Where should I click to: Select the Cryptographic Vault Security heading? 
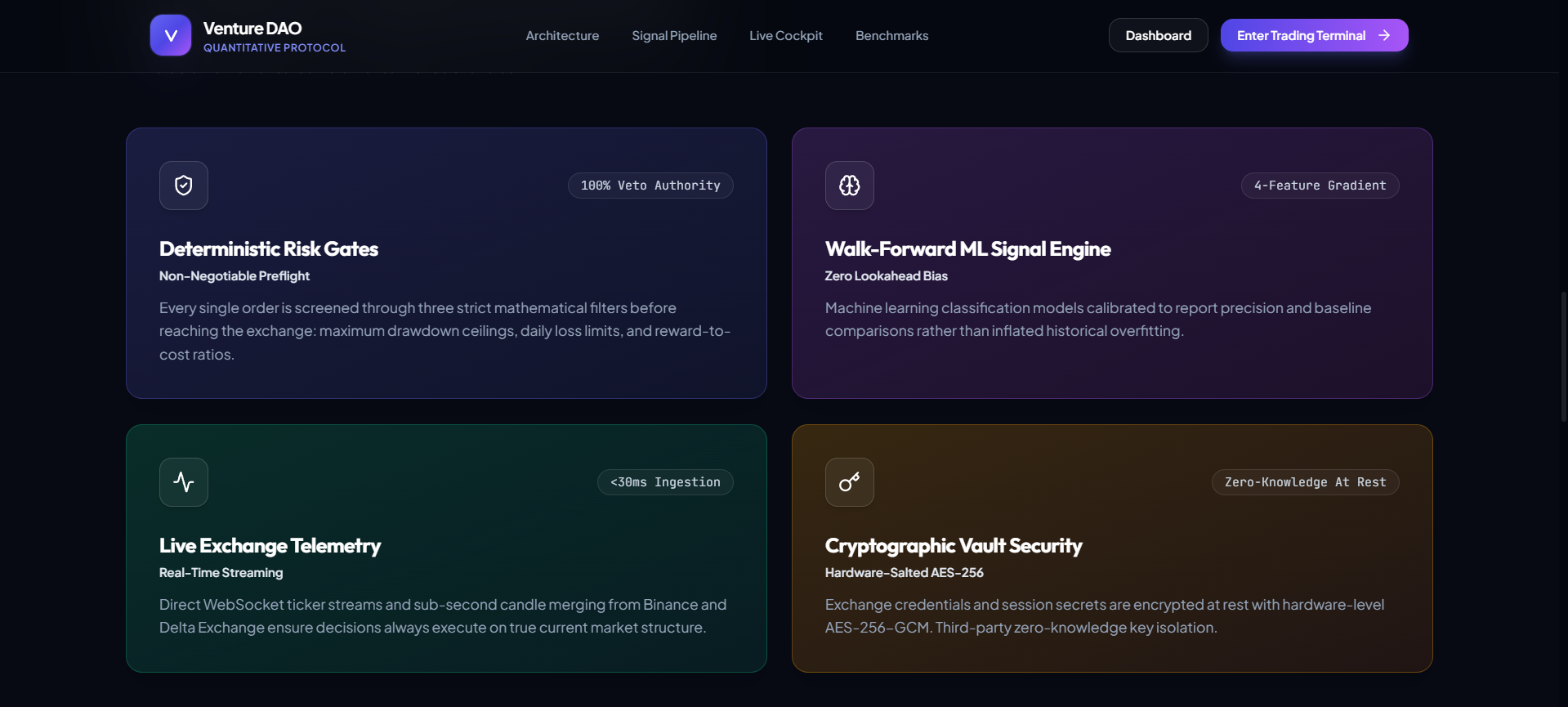[x=954, y=546]
